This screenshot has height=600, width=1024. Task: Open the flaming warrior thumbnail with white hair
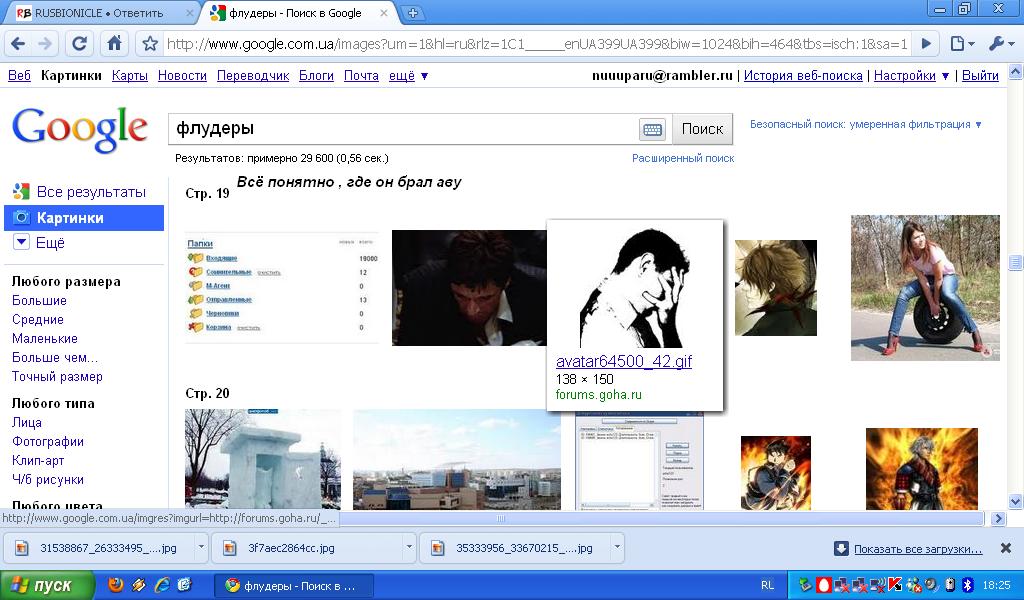pyautogui.click(x=921, y=469)
